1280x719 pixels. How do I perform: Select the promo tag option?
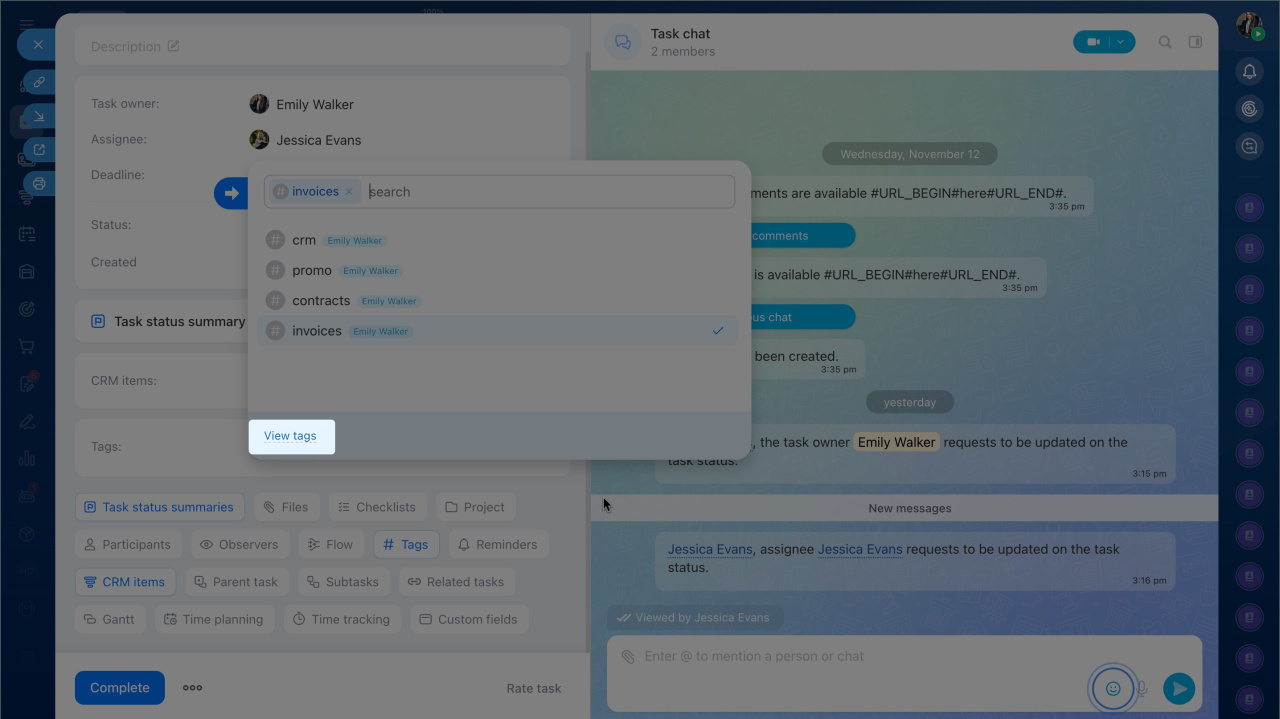[311, 271]
